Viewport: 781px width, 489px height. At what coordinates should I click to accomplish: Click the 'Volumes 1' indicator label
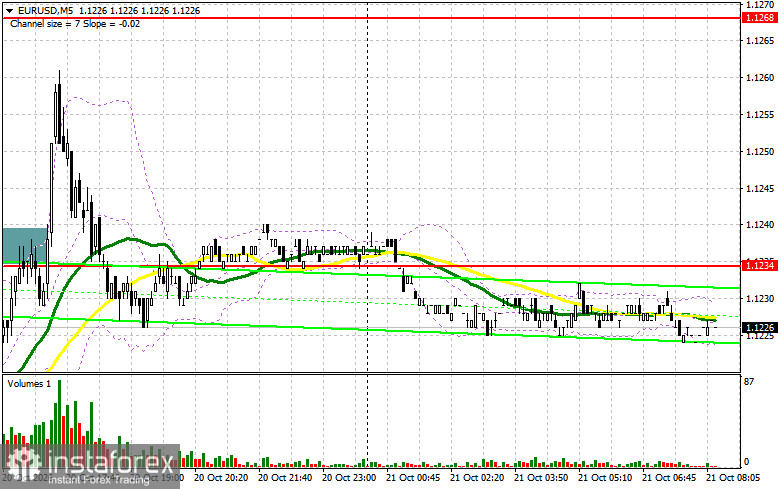[x=28, y=383]
